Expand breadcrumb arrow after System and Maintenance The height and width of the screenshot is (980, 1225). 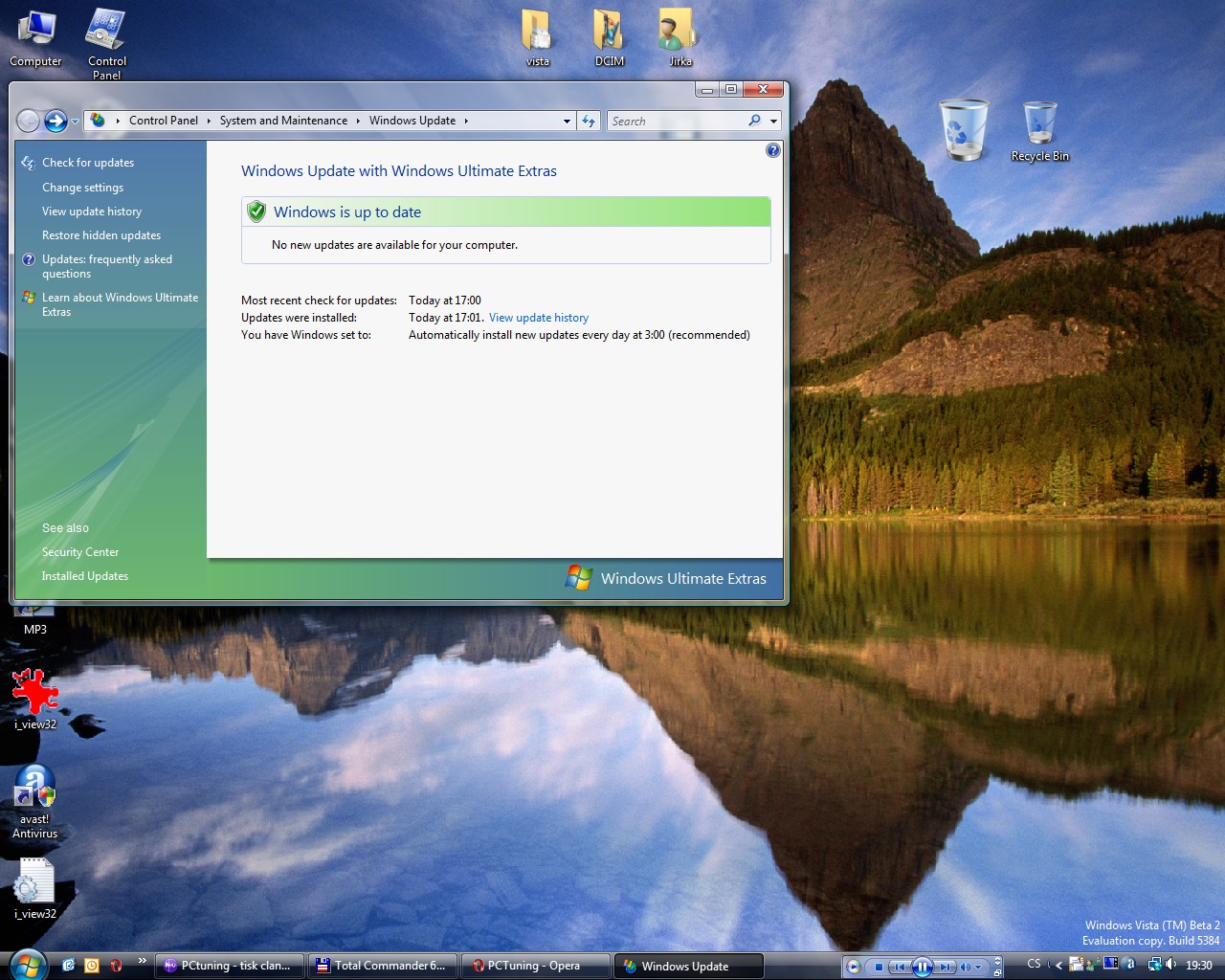click(358, 121)
